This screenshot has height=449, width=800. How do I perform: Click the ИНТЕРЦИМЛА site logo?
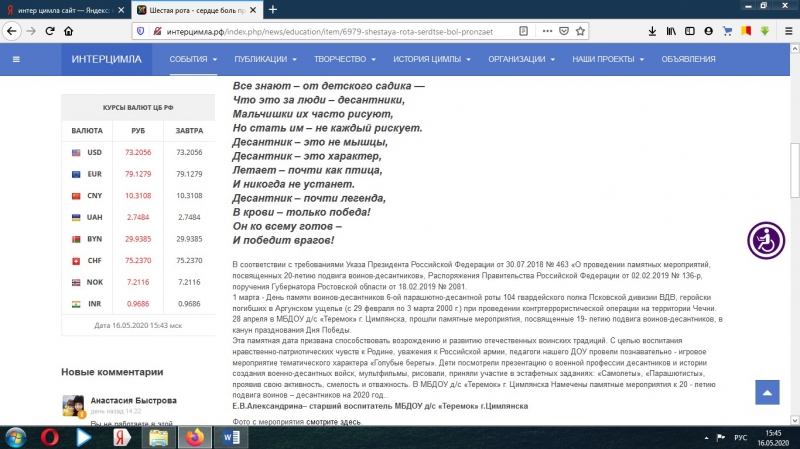click(x=107, y=59)
